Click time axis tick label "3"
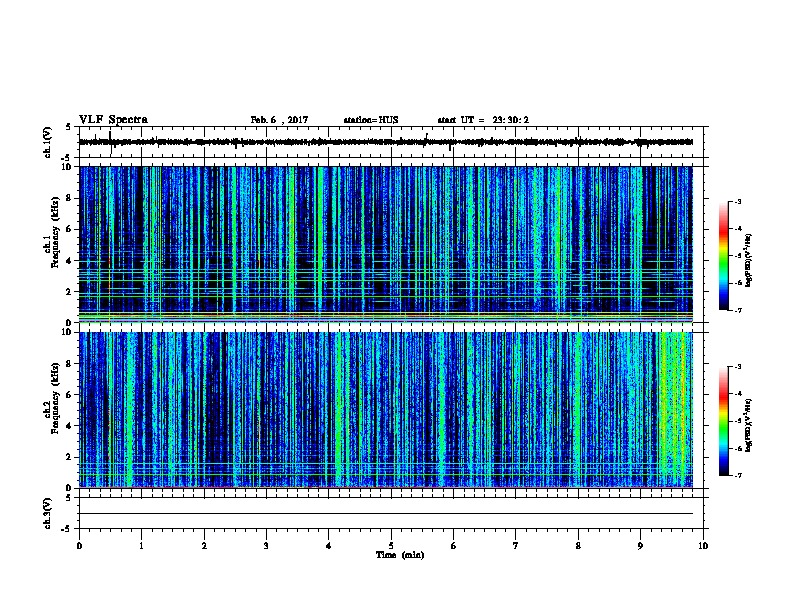This screenshot has height=612, width=792. 266,546
